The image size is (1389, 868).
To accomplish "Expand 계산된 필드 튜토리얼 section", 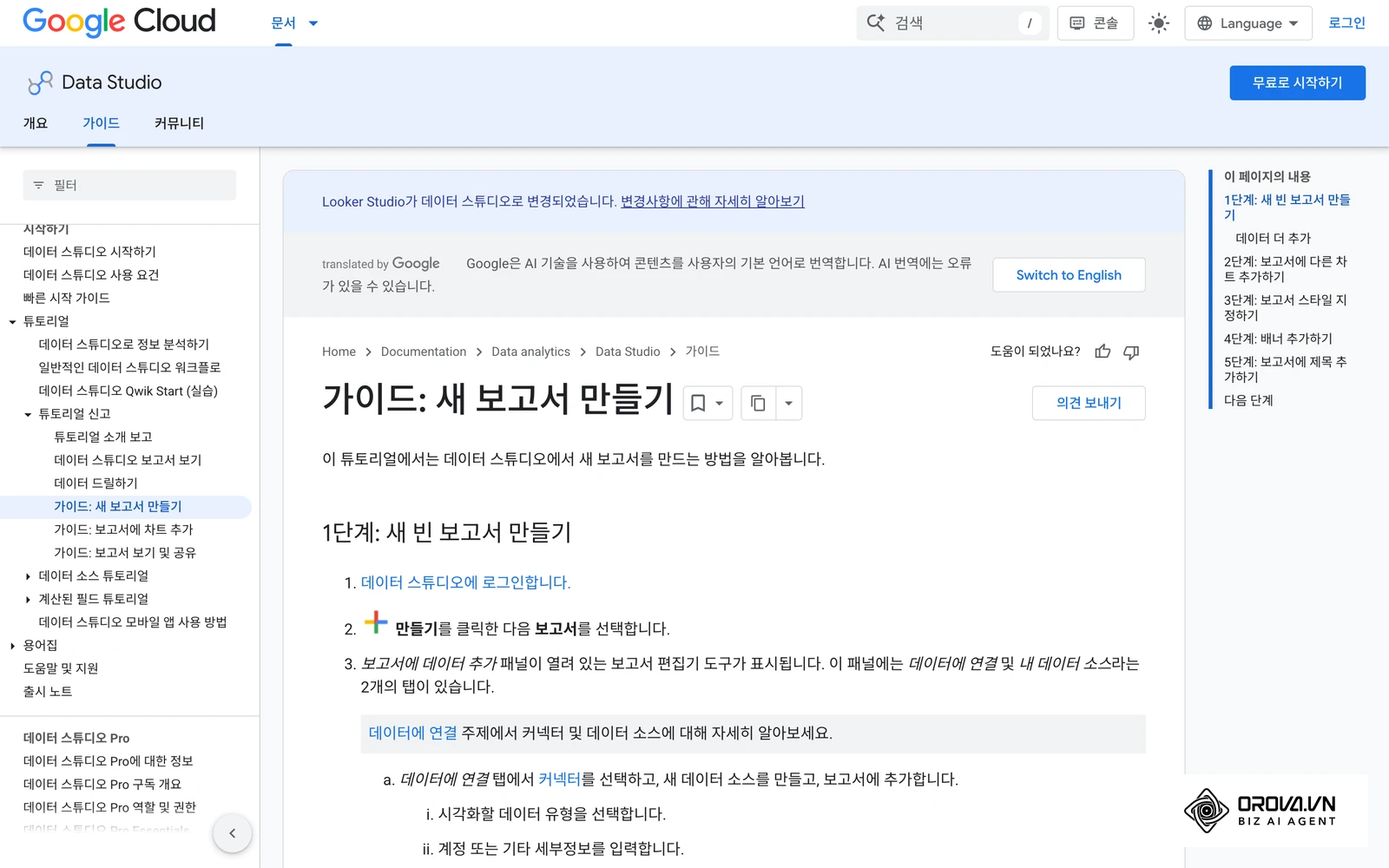I will click(x=29, y=600).
